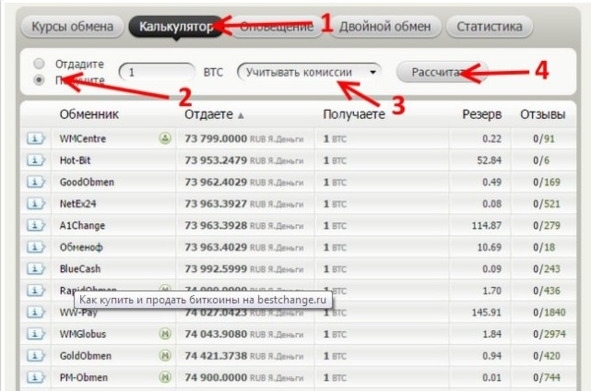Open info icon for WMCentre row

tap(35, 139)
